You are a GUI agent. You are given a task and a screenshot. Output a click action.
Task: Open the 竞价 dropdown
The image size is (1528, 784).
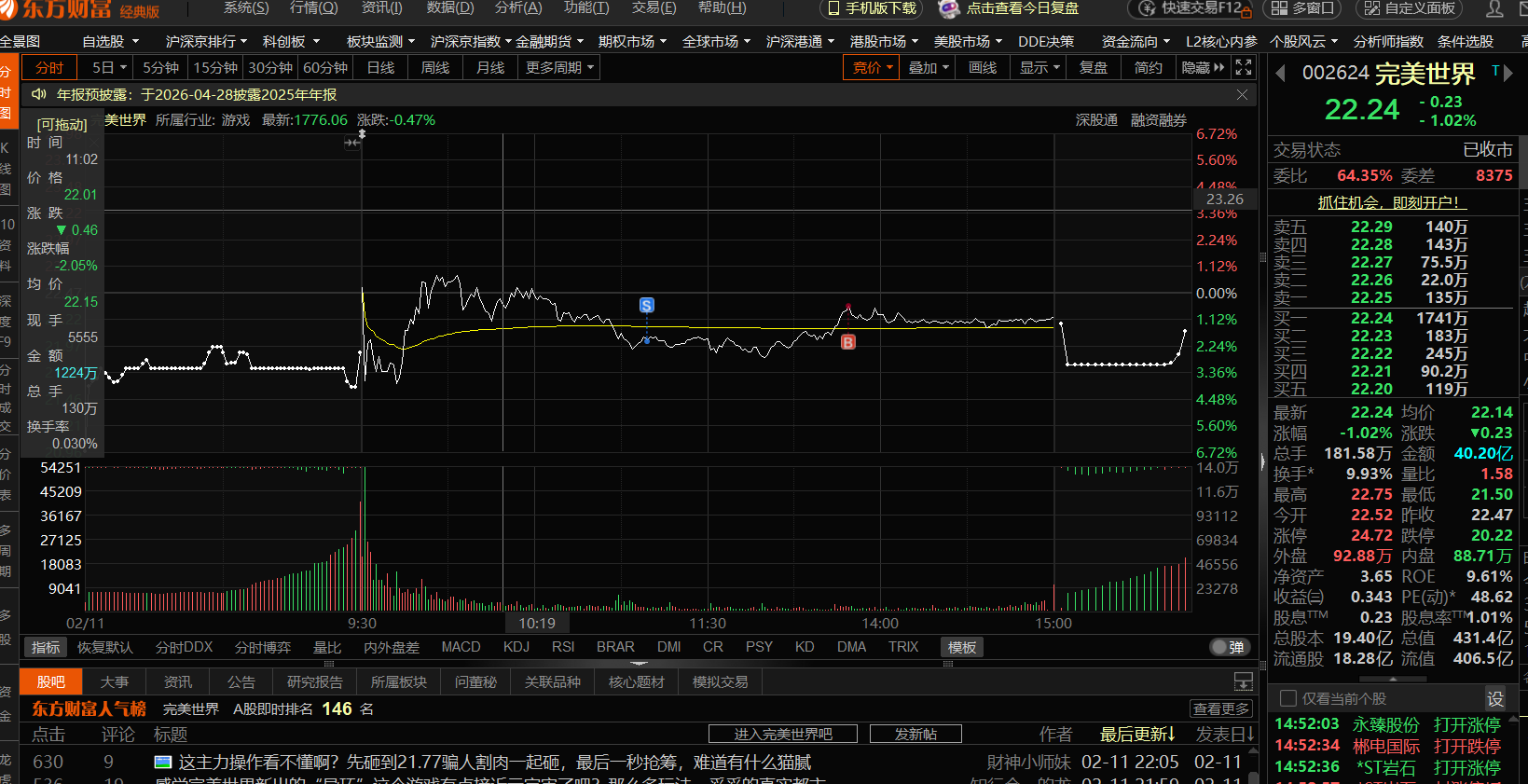tap(873, 68)
